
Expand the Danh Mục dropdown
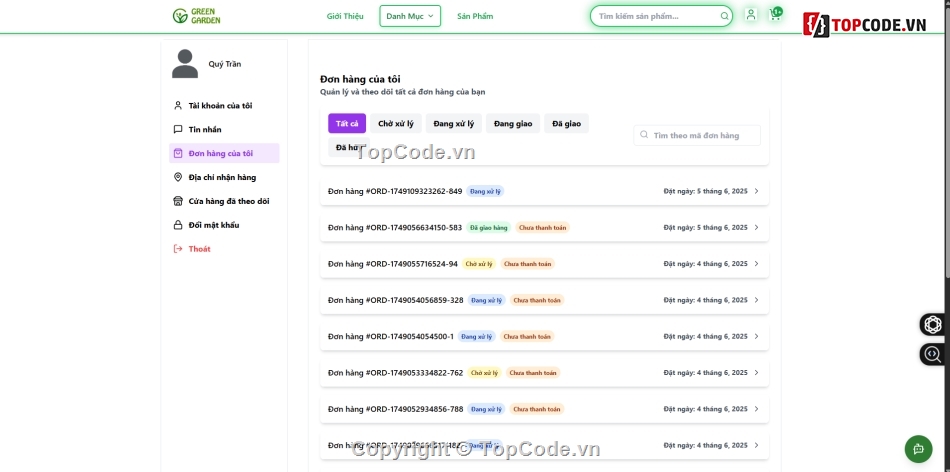[410, 16]
